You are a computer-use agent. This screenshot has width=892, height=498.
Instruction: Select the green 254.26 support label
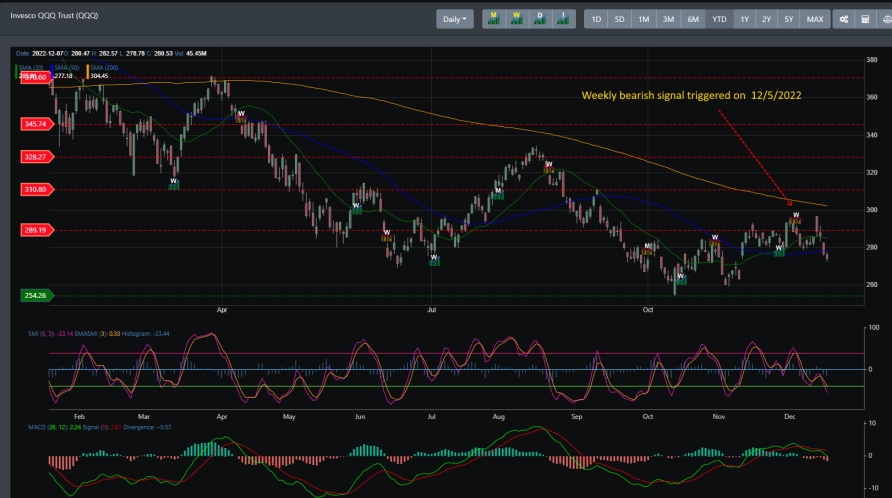(36, 295)
